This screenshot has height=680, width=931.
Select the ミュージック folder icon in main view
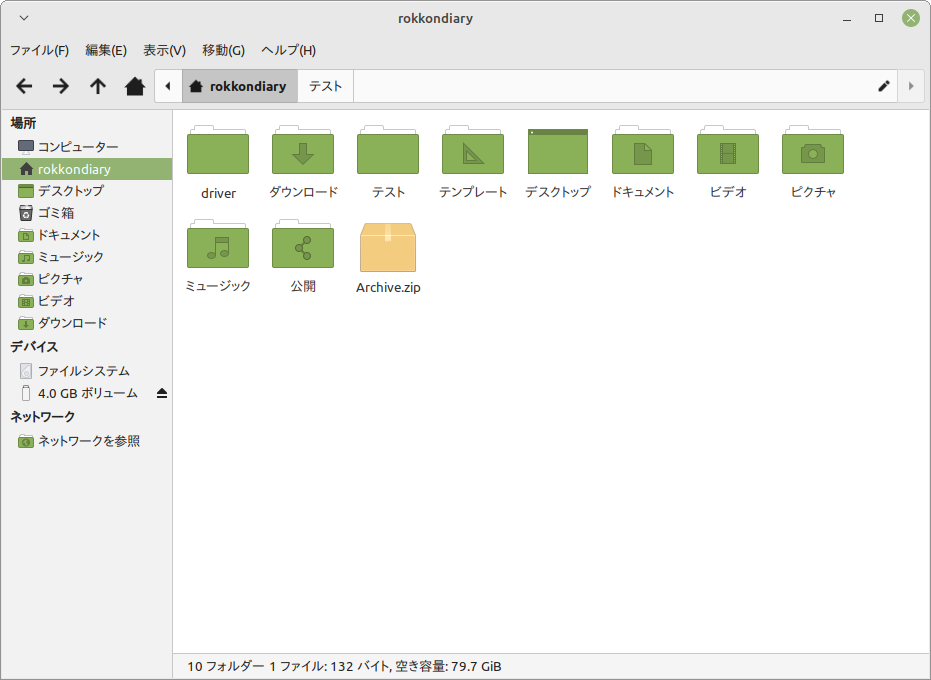[218, 244]
